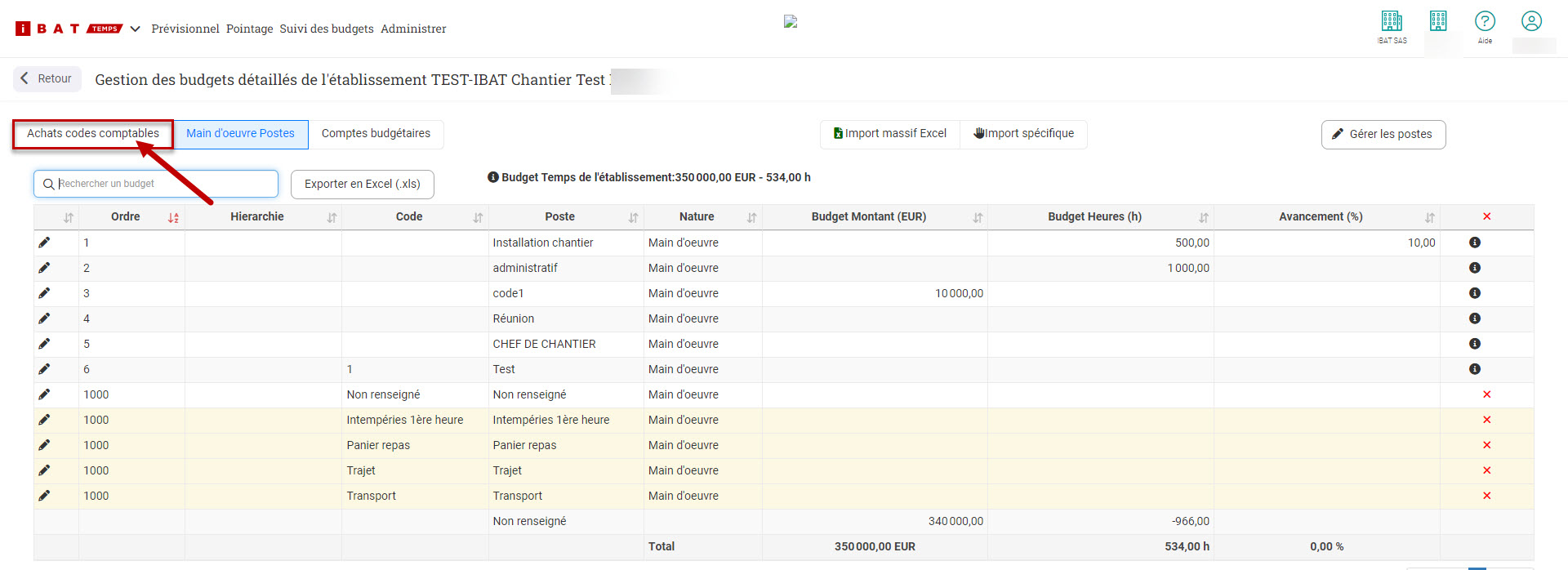This screenshot has width=1568, height=570.
Task: Click the red X in the table header
Action: coord(1486,216)
